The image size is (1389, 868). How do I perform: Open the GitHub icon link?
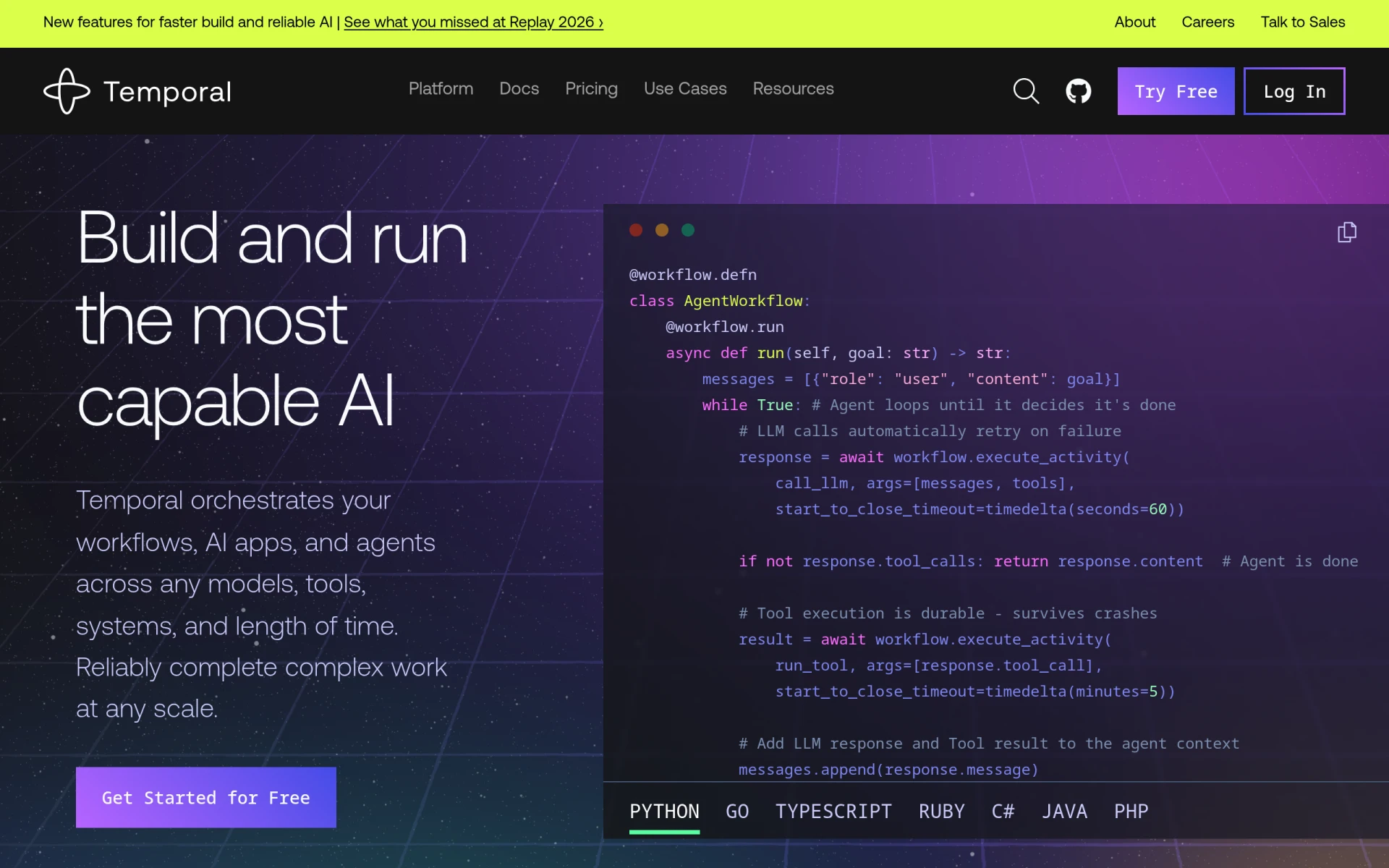click(1078, 91)
